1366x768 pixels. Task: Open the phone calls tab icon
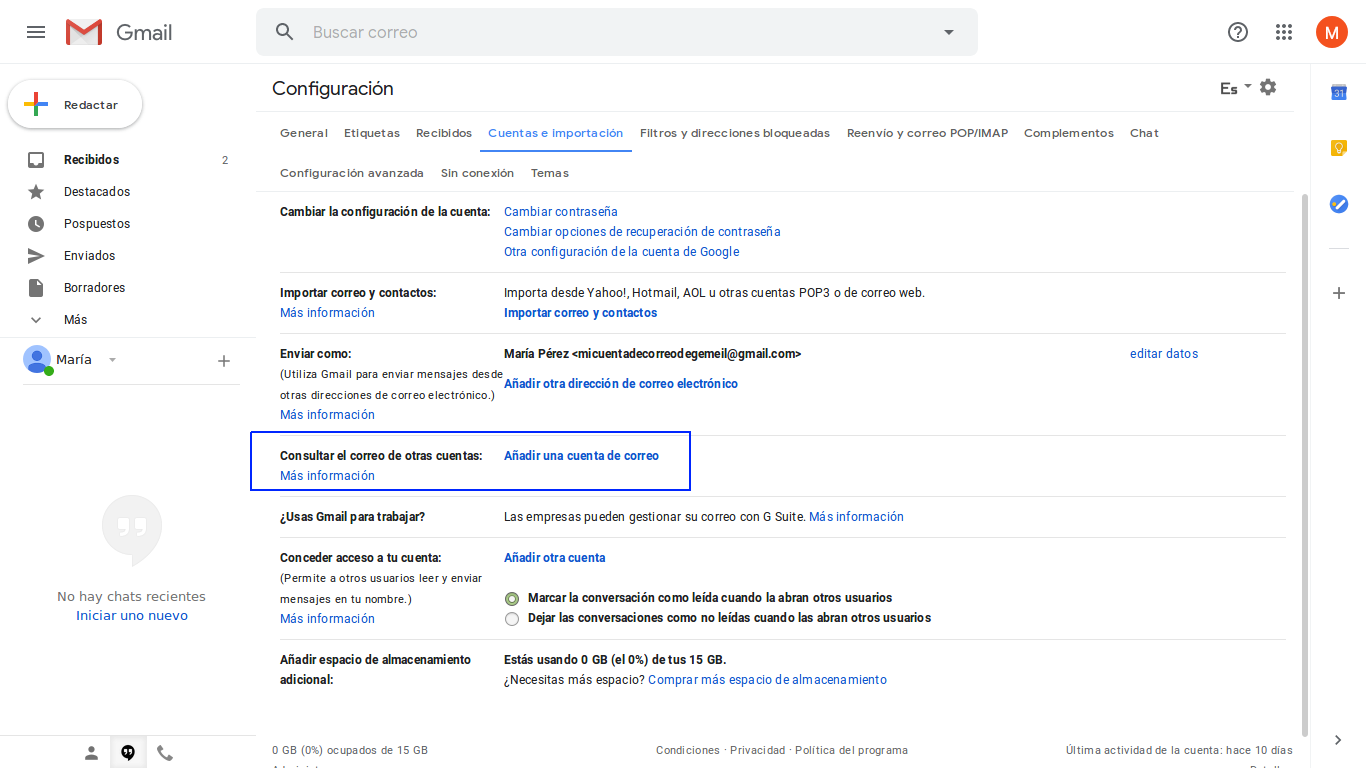(x=165, y=753)
